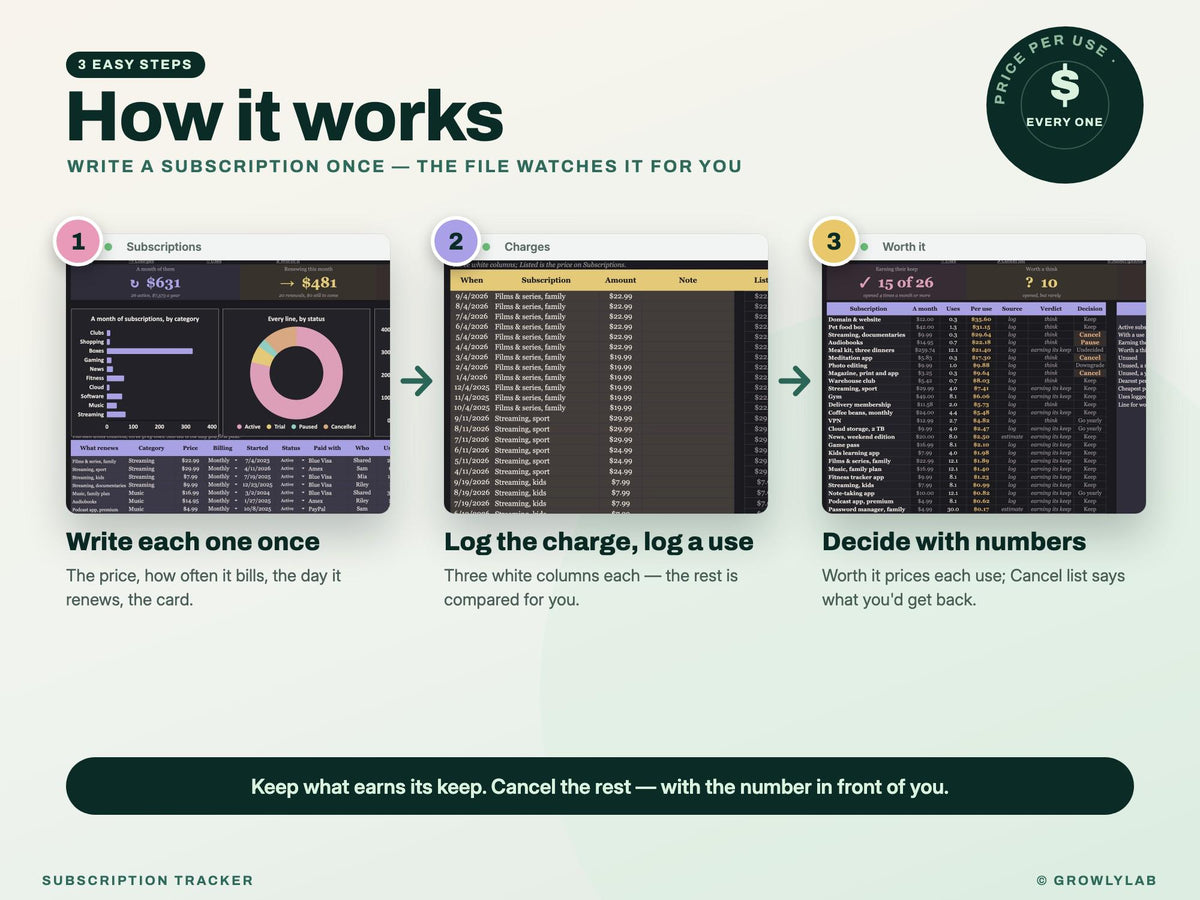
Task: Click the $16.99 price for Music, family plan
Action: coord(190,493)
